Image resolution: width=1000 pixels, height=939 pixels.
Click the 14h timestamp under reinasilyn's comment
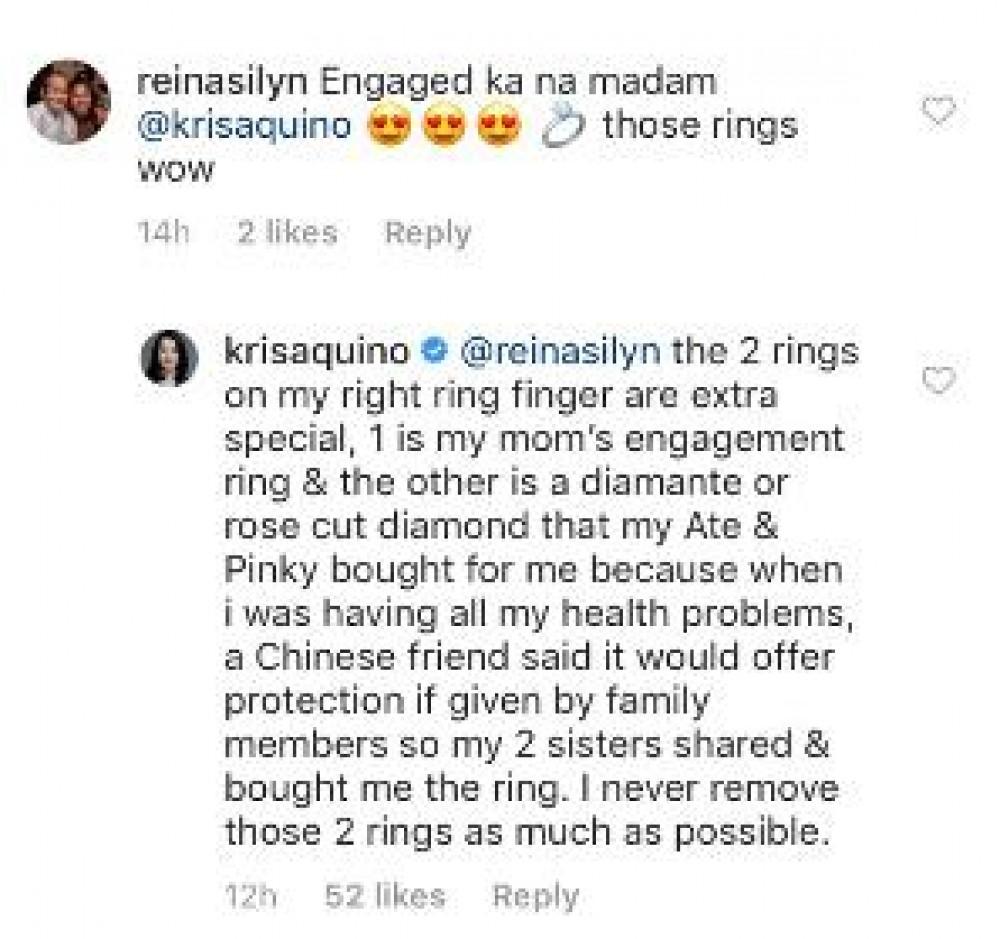(164, 232)
